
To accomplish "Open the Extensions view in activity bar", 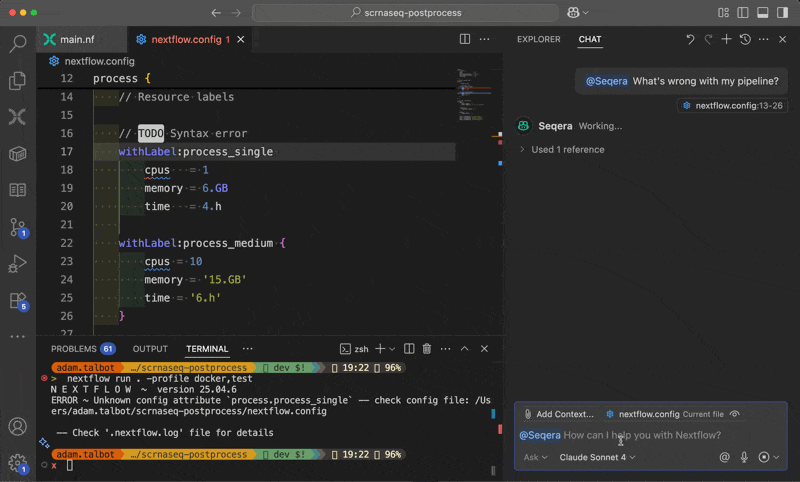I will pyautogui.click(x=17, y=300).
